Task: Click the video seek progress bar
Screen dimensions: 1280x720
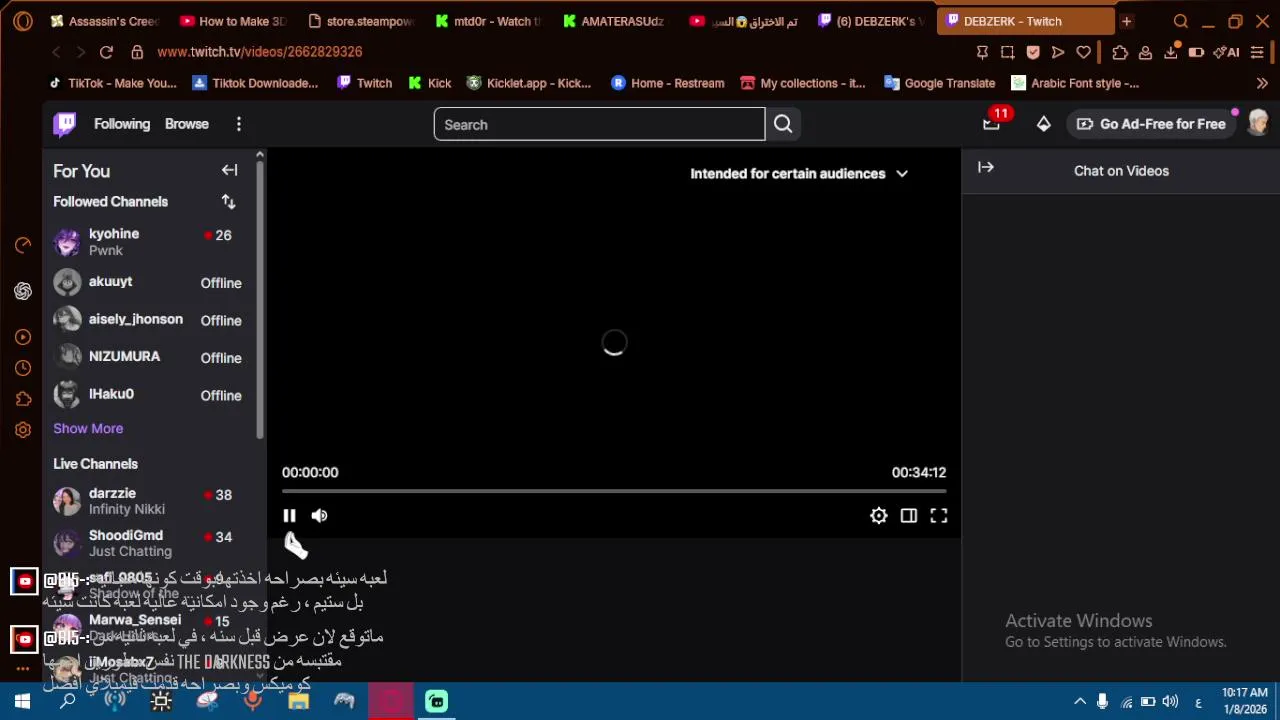Action: 614,492
